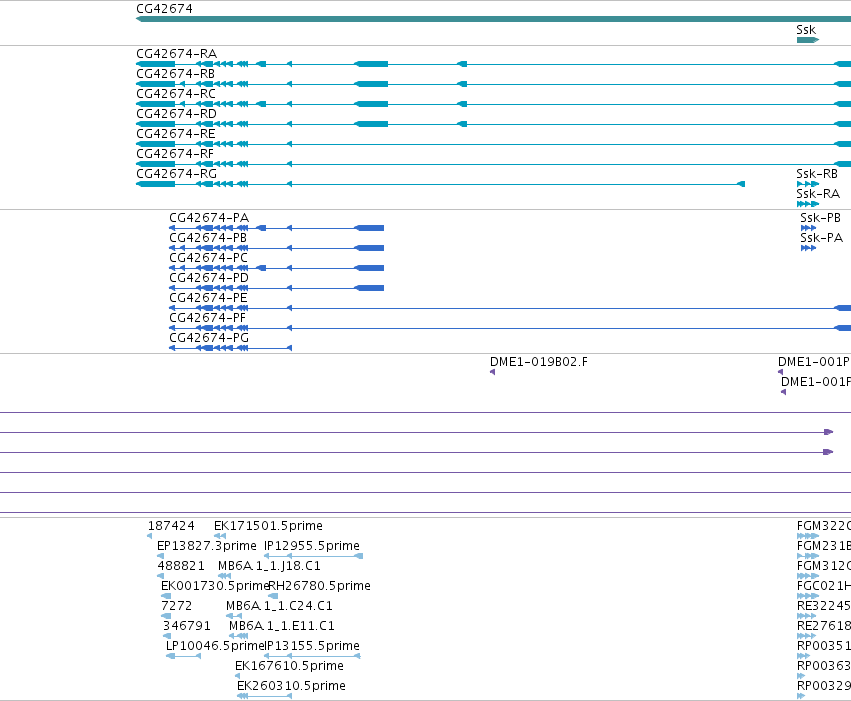Click the wide coding block of CG42674-PA
851x701 pixels.
tap(369, 228)
